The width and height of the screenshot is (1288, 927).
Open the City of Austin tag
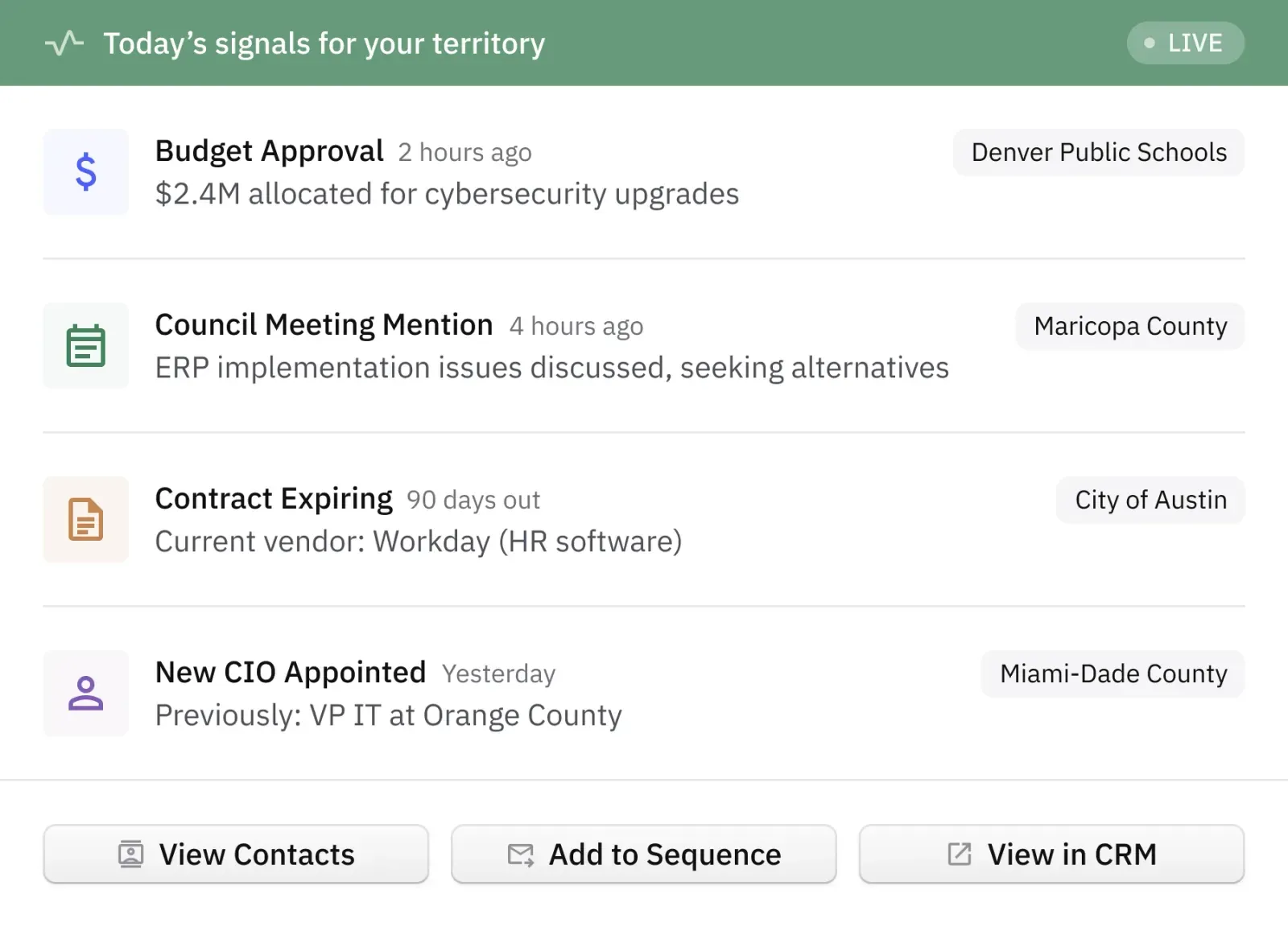click(1150, 500)
